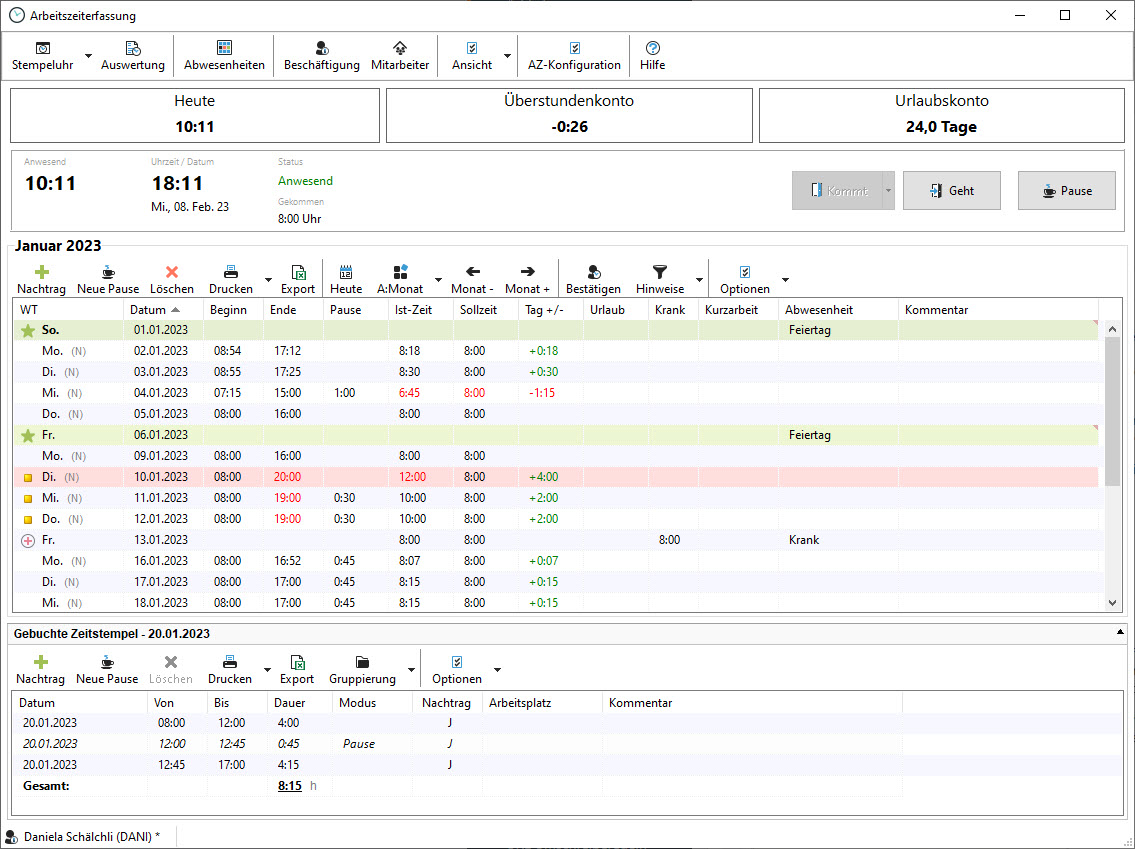This screenshot has height=849, width=1135.
Task: Open the Beschäftigung section
Action: click(x=321, y=56)
